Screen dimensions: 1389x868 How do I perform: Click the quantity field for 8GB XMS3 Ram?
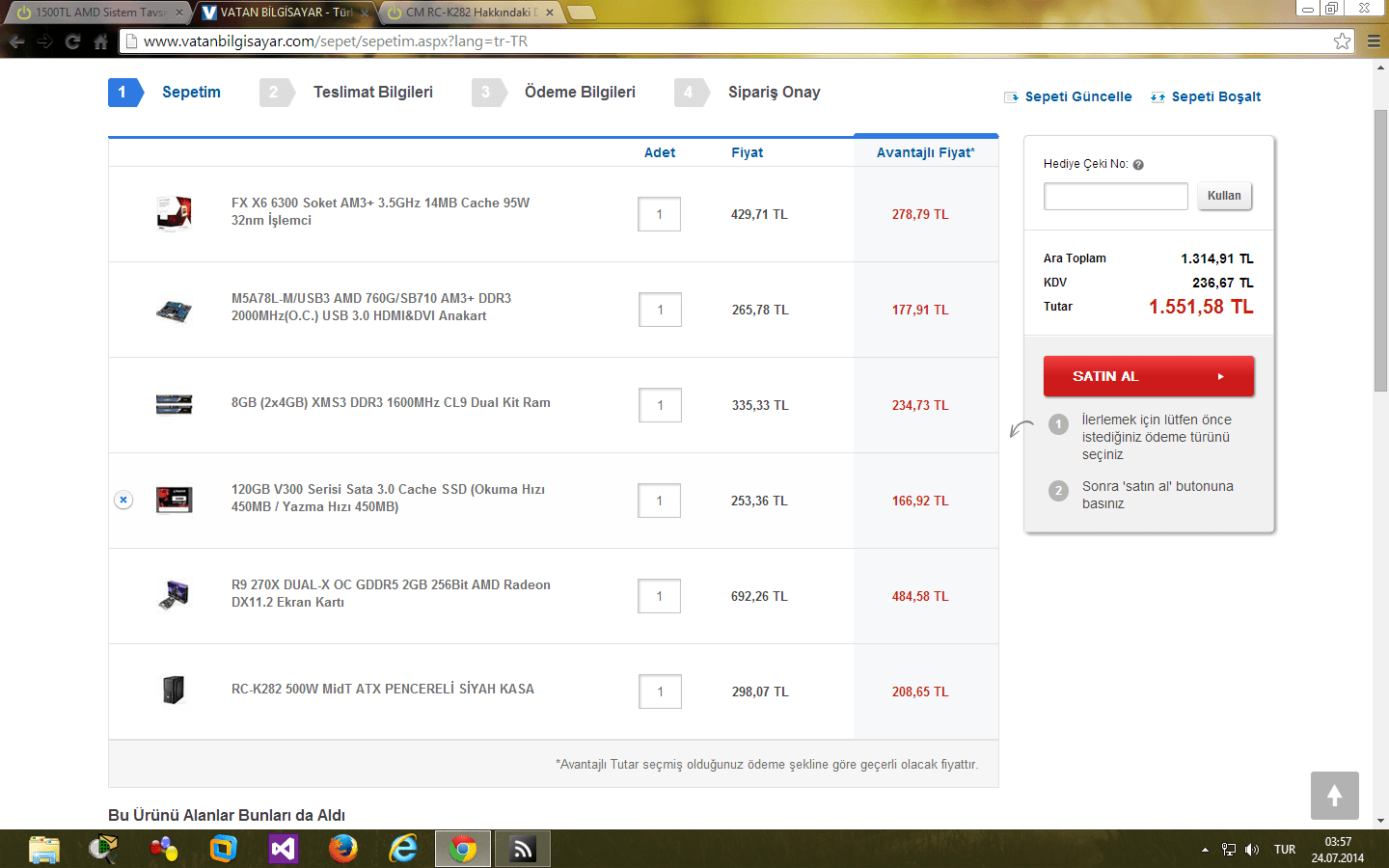[660, 405]
